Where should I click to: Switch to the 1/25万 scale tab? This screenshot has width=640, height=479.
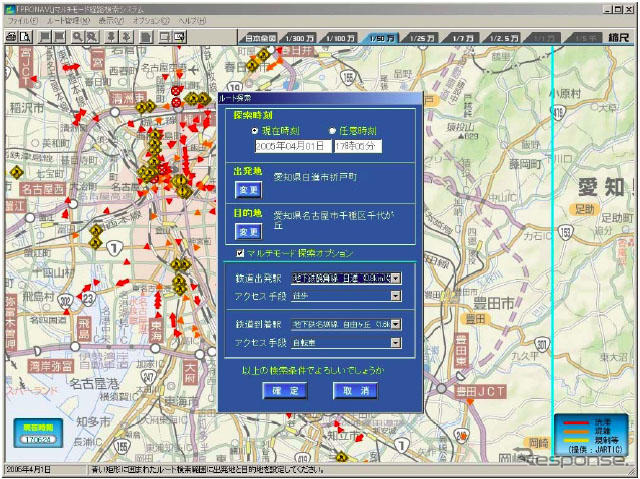[x=423, y=37]
